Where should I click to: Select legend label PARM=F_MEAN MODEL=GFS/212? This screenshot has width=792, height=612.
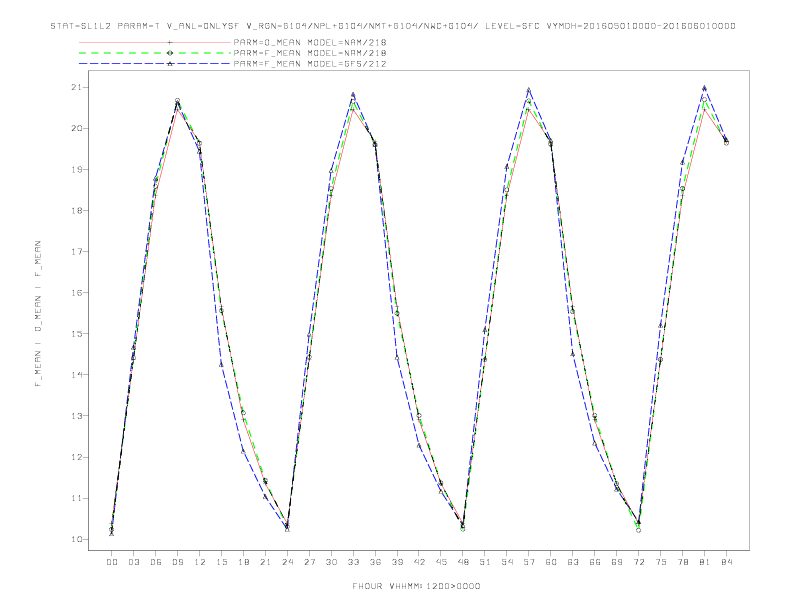click(x=310, y=64)
